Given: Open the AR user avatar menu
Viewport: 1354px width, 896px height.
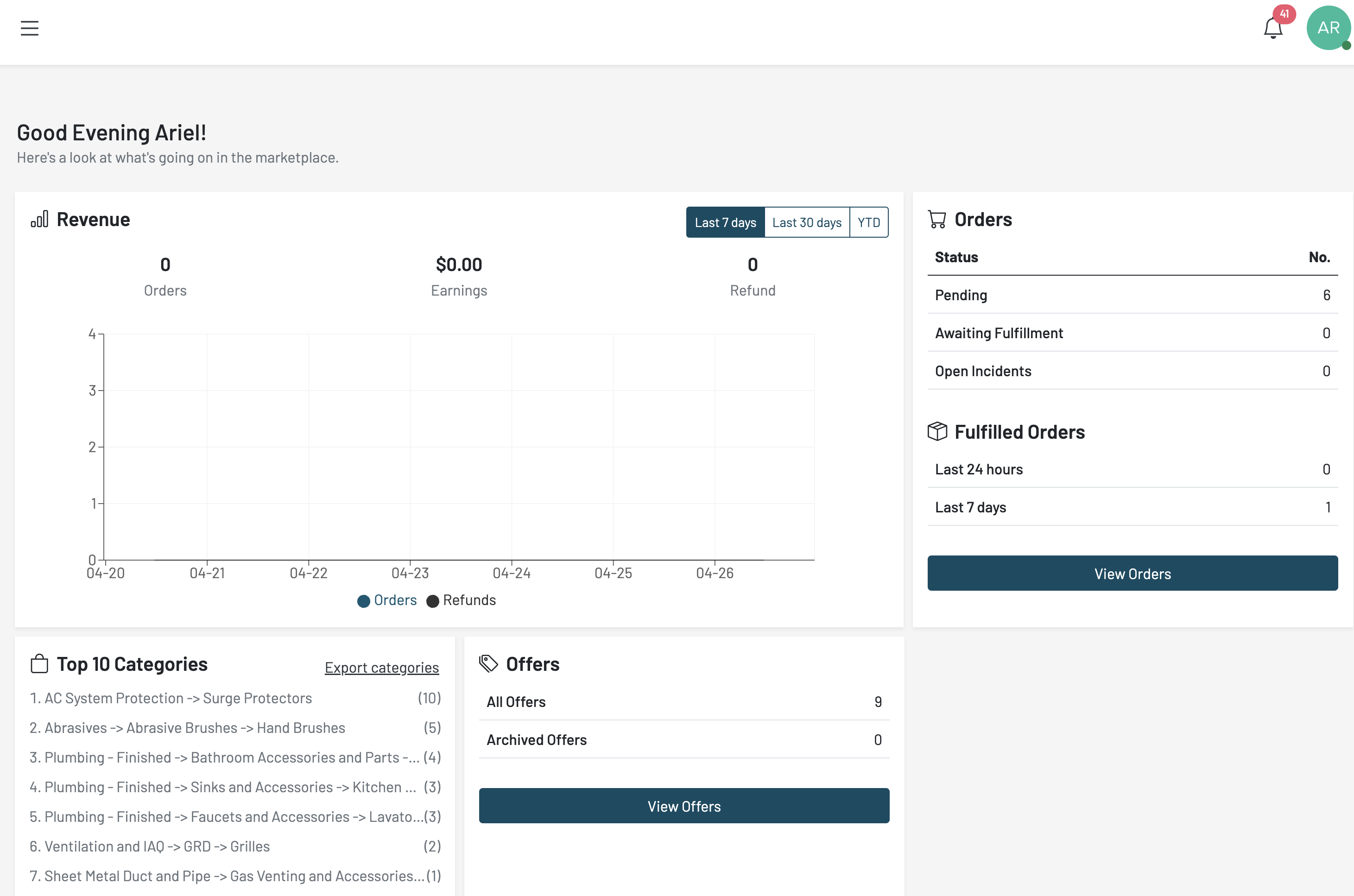Looking at the screenshot, I should click(x=1328, y=28).
